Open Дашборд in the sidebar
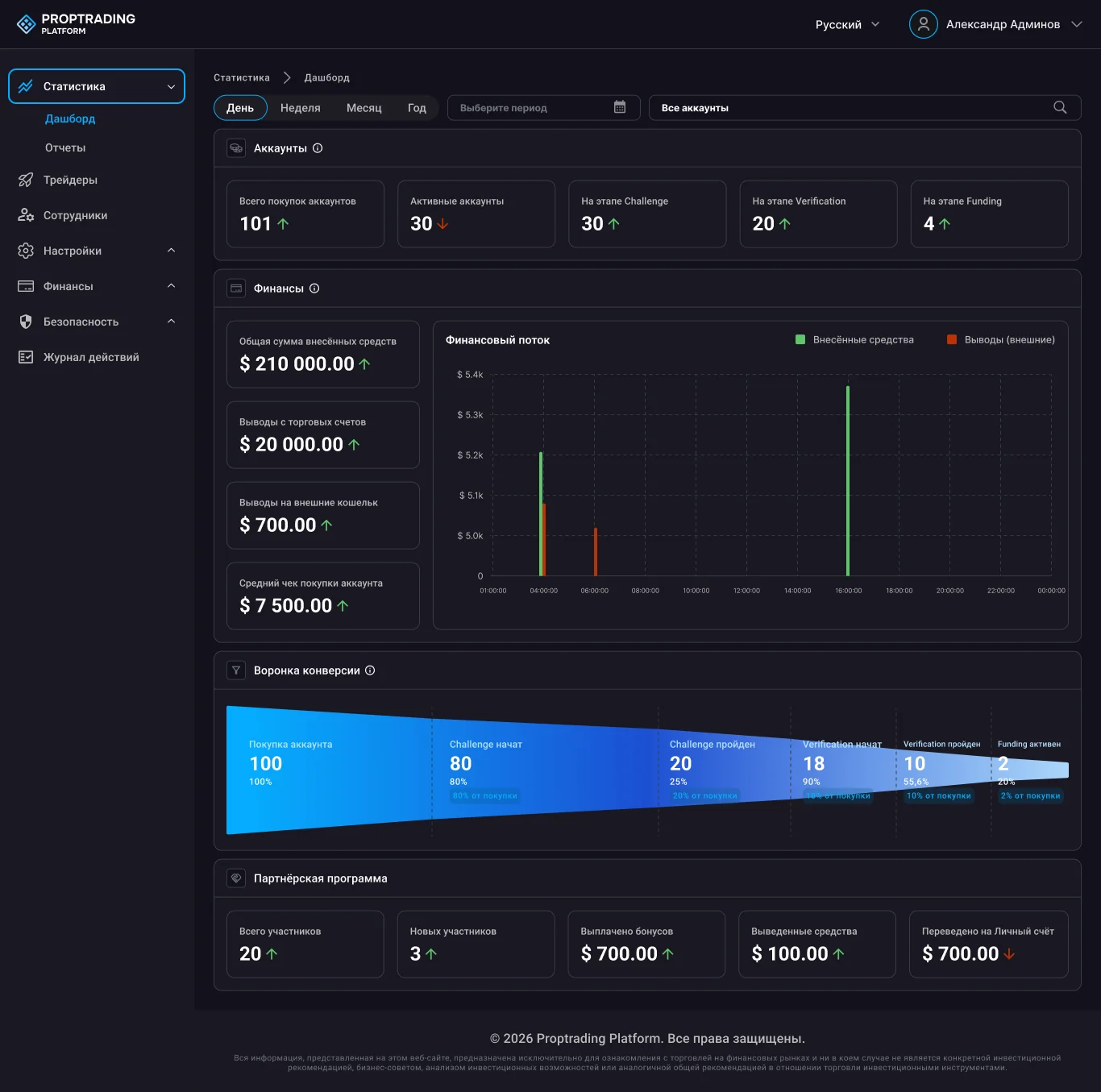Viewport: 1101px width, 1092px height. (70, 118)
